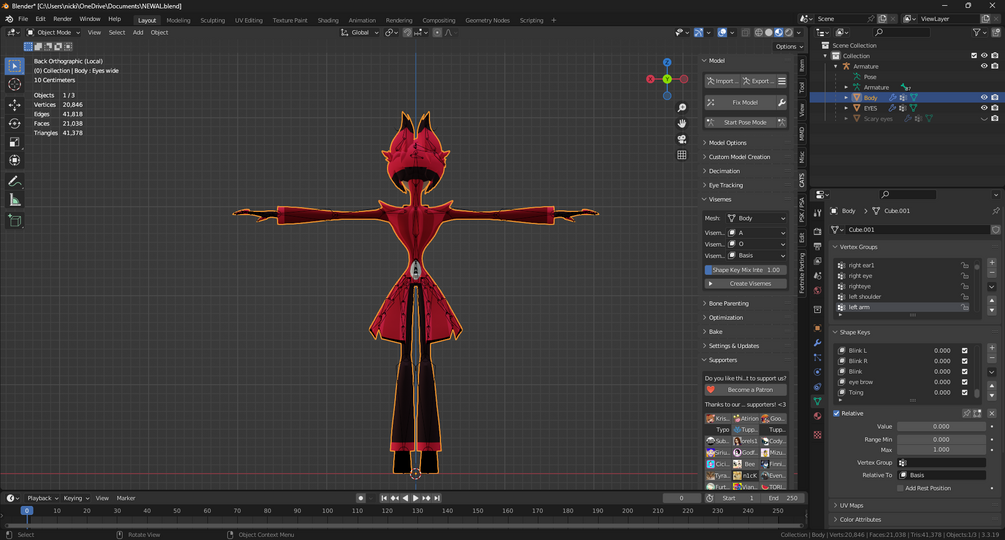Play the timeline animation
Image resolution: width=1005 pixels, height=540 pixels.
(416, 498)
